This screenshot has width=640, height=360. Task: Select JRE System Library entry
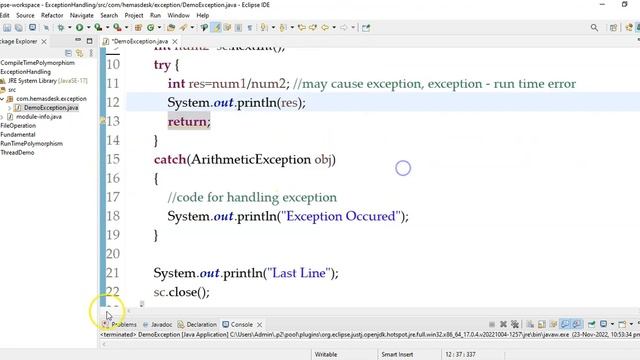pyautogui.click(x=44, y=81)
